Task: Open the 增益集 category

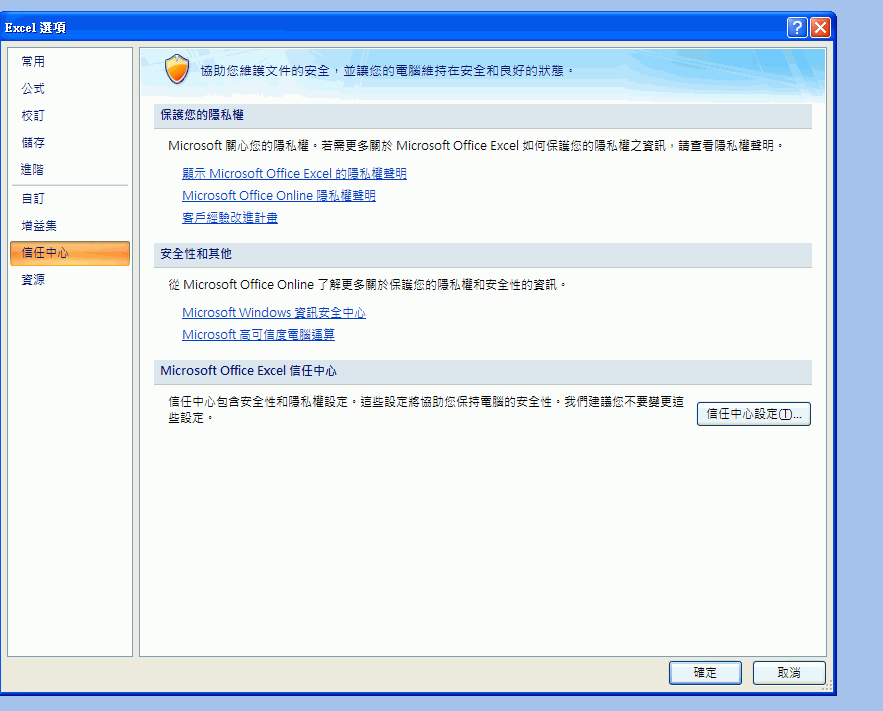Action: pos(70,225)
